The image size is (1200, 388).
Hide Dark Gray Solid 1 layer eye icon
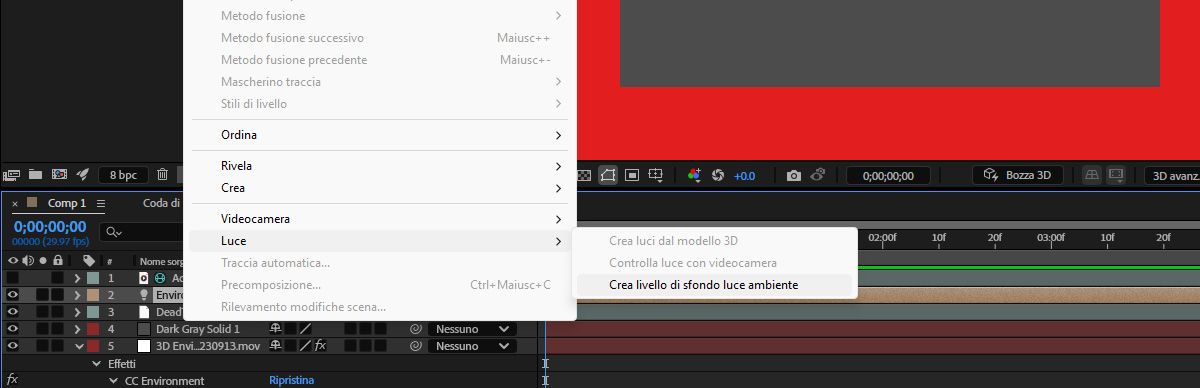coord(12,329)
